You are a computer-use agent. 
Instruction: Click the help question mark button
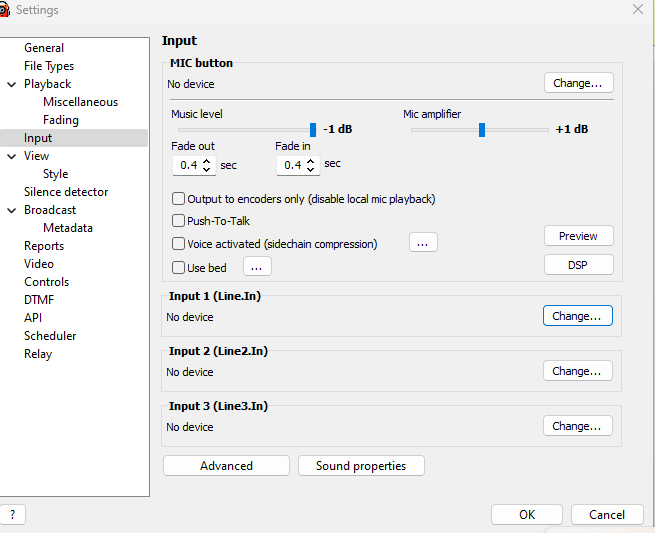[x=11, y=515]
